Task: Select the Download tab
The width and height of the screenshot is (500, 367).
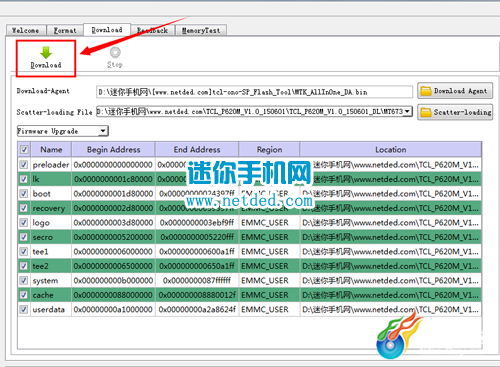Action: click(107, 30)
